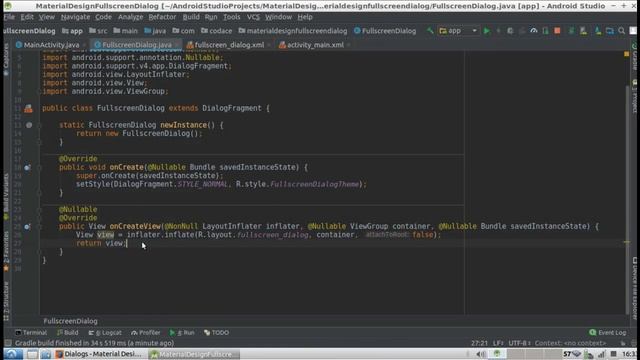Click the Profile app gauge icon

click(534, 31)
